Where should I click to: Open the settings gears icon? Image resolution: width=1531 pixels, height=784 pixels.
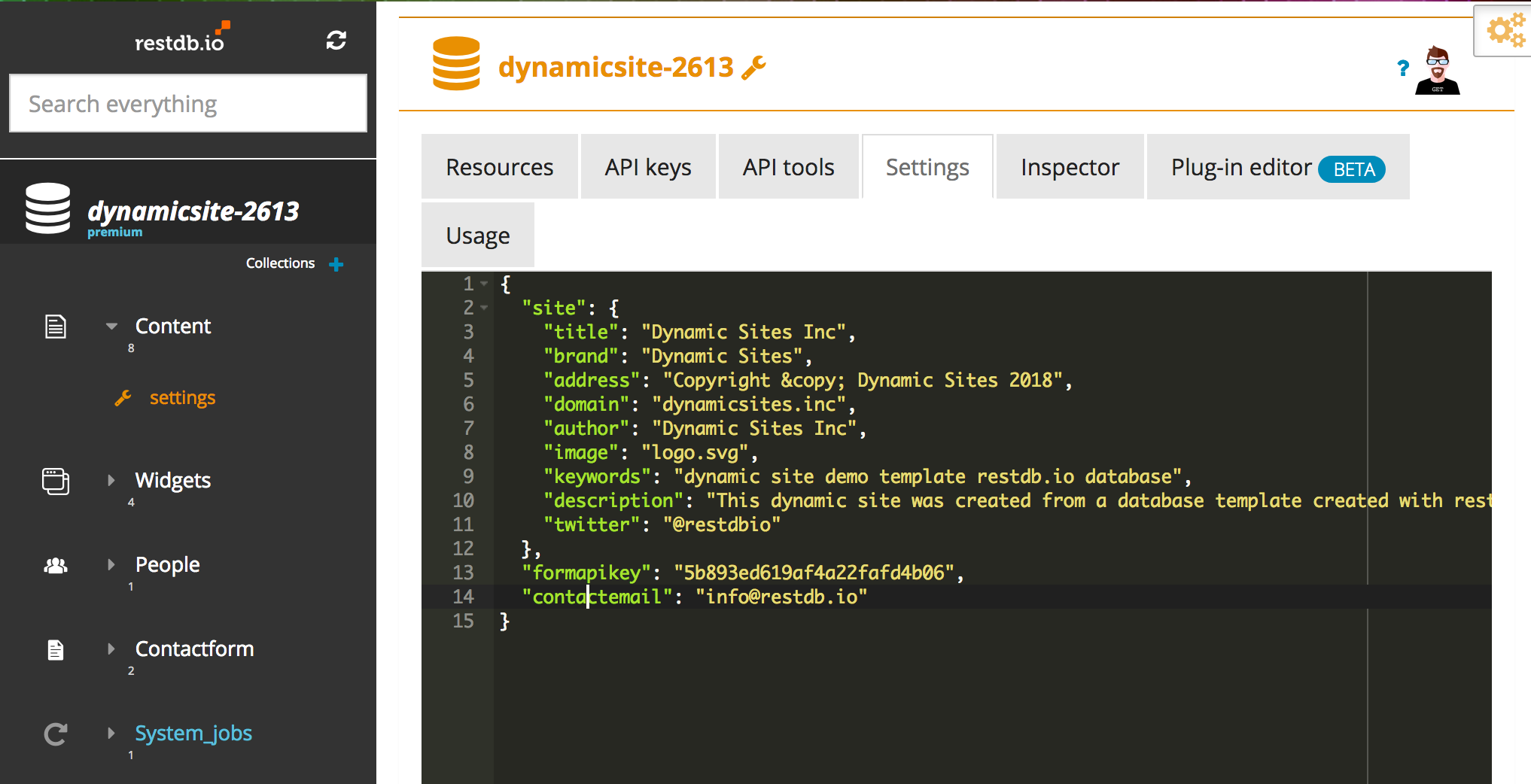[x=1505, y=30]
